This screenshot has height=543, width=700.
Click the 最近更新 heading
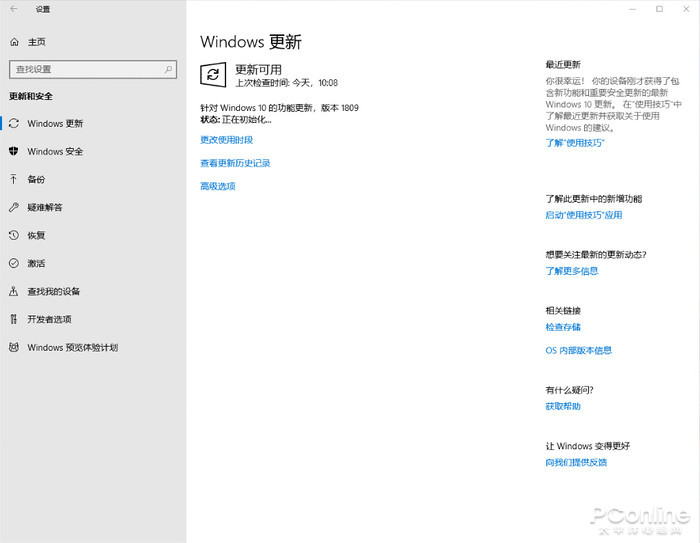click(x=563, y=64)
